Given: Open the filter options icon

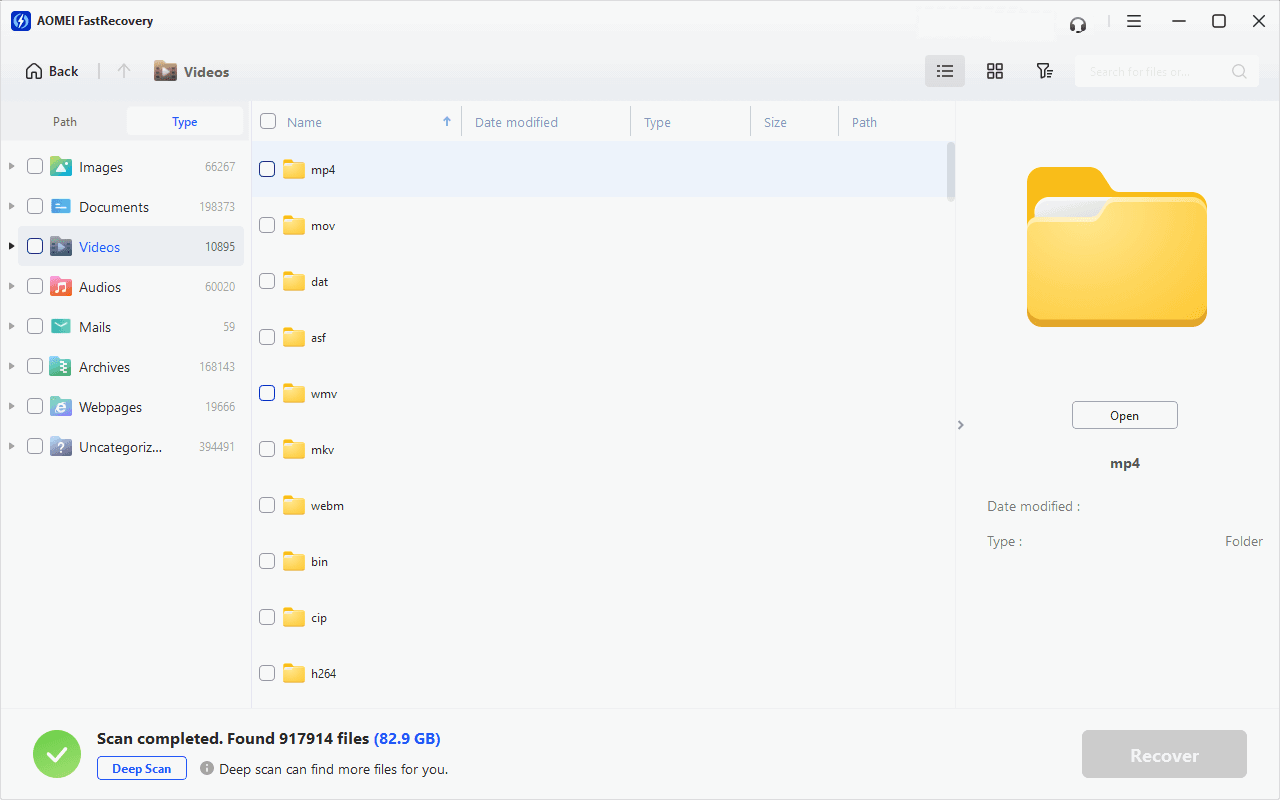Looking at the screenshot, I should [x=1044, y=71].
